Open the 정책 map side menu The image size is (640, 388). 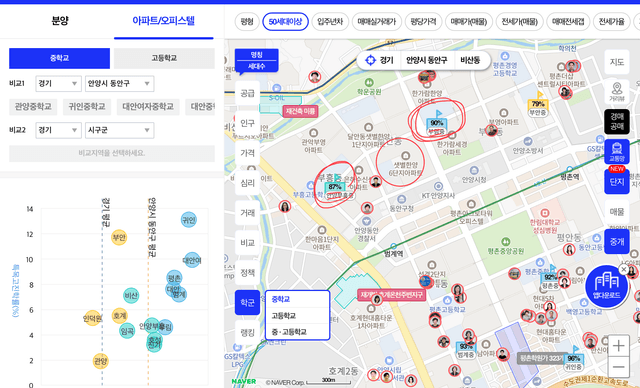pos(247,273)
